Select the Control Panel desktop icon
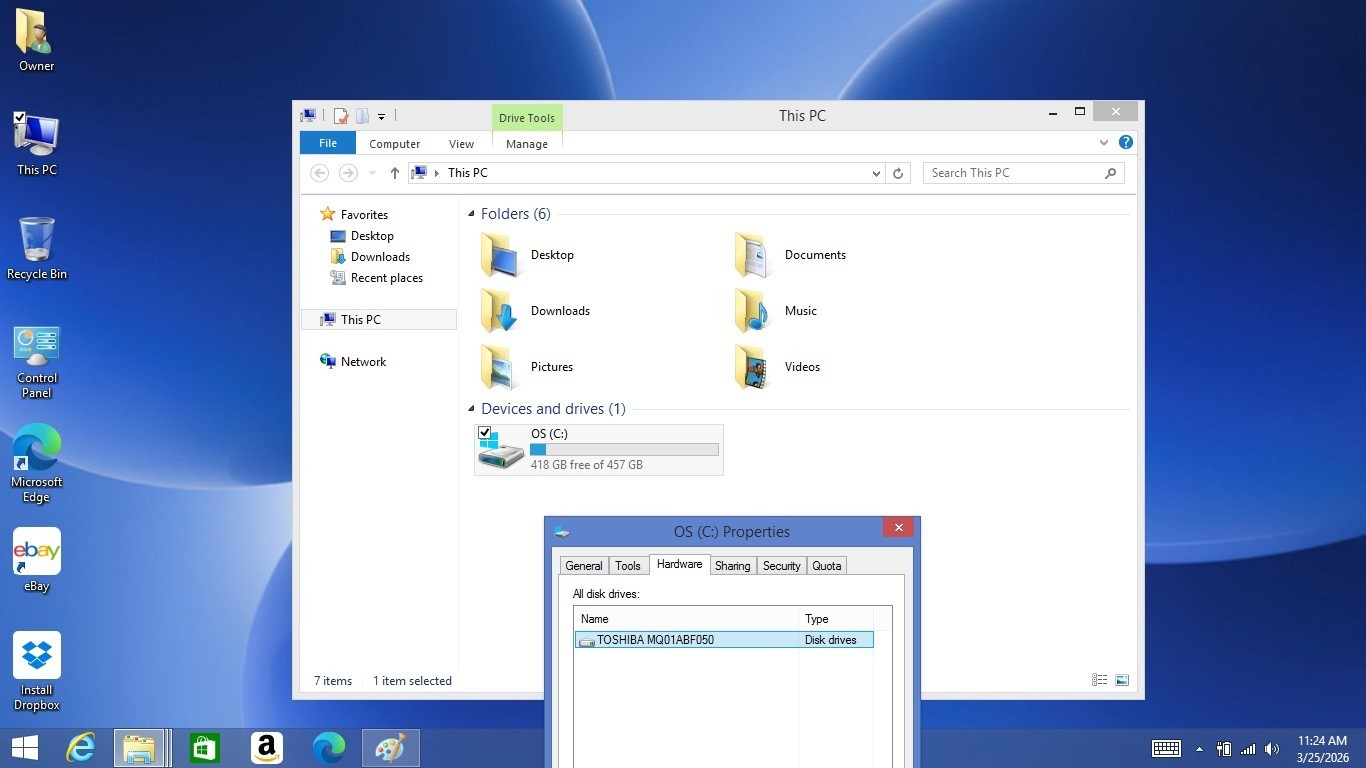 coord(37,361)
